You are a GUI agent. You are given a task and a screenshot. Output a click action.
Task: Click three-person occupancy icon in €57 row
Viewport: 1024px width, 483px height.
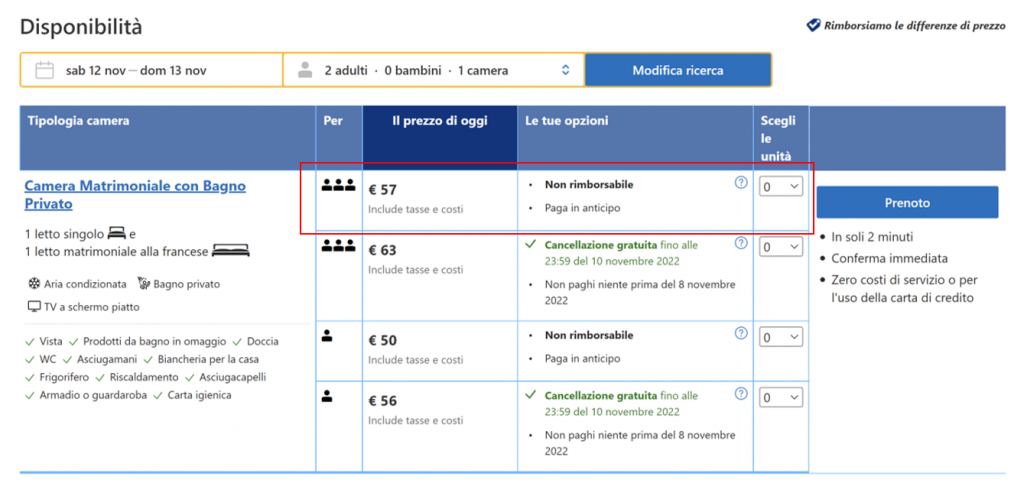338,186
